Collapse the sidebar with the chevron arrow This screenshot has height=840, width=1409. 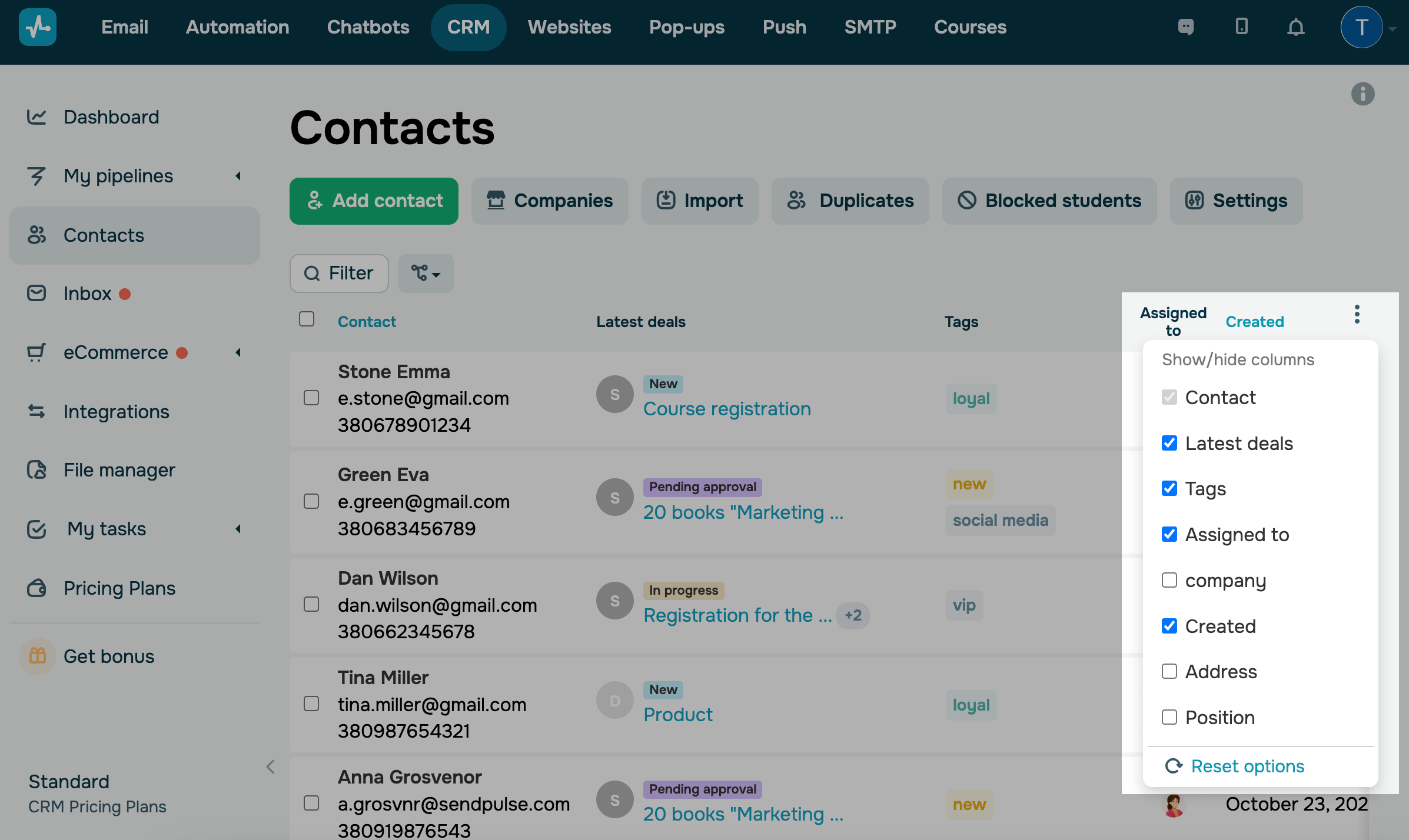pyautogui.click(x=270, y=767)
